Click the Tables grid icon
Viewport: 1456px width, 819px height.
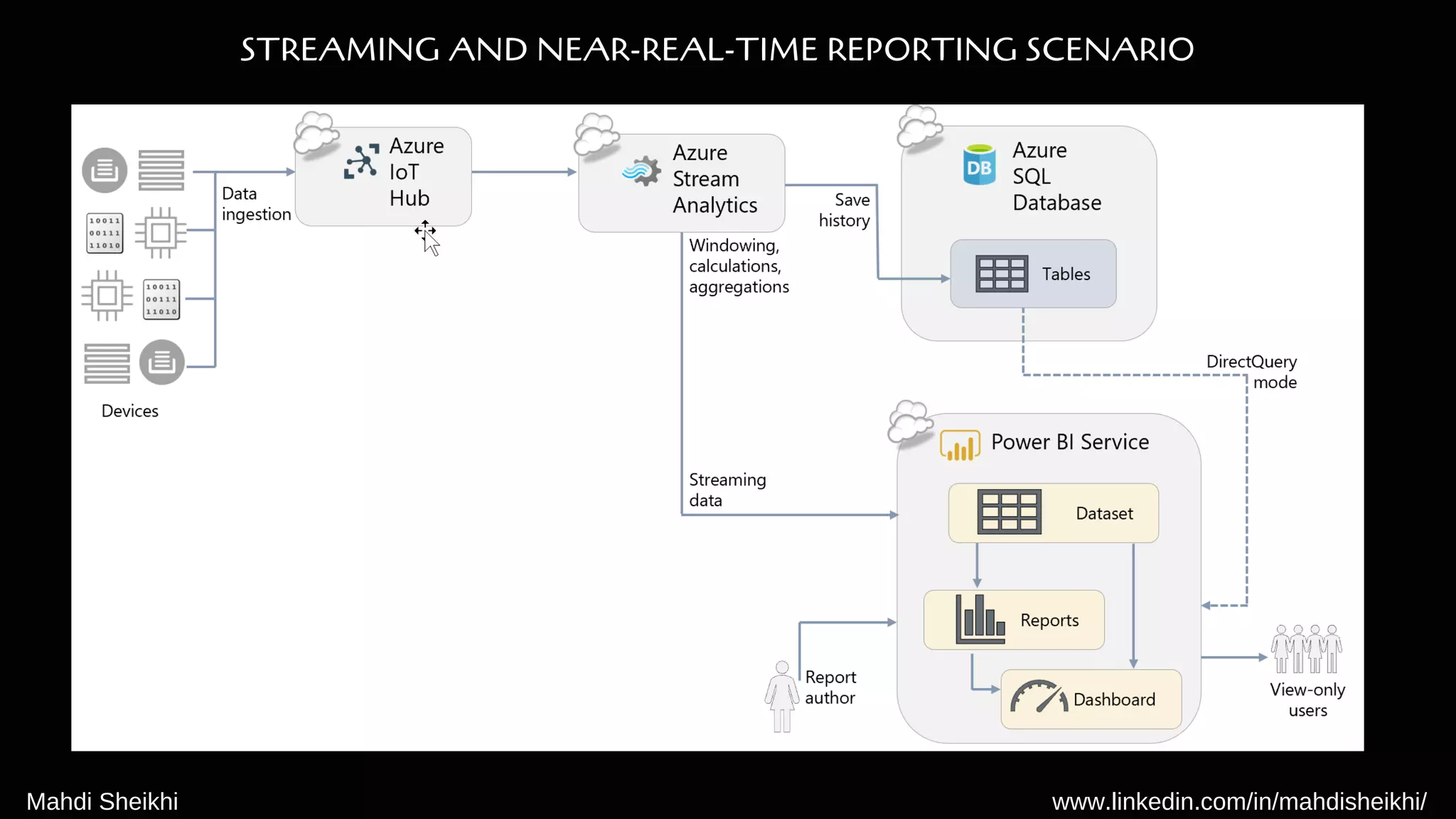[1001, 274]
